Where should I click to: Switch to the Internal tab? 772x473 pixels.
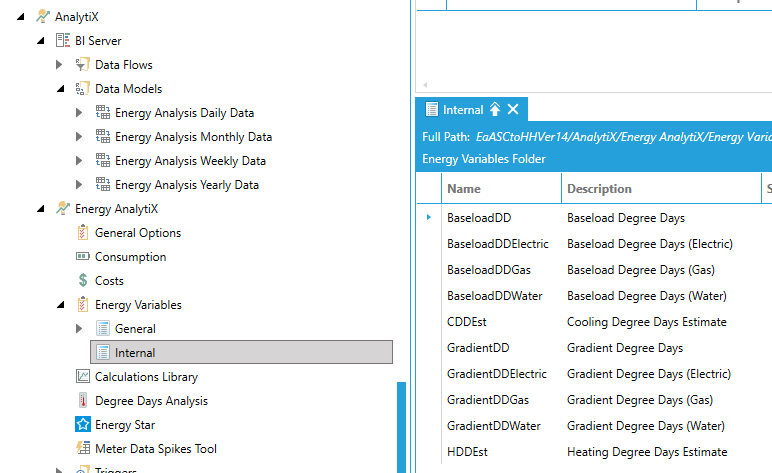462,110
